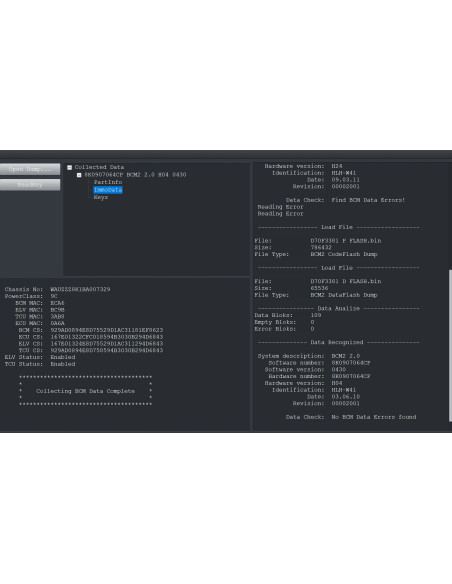Select the BCM2 2.0 H04 0430 tree entry

coord(135,175)
